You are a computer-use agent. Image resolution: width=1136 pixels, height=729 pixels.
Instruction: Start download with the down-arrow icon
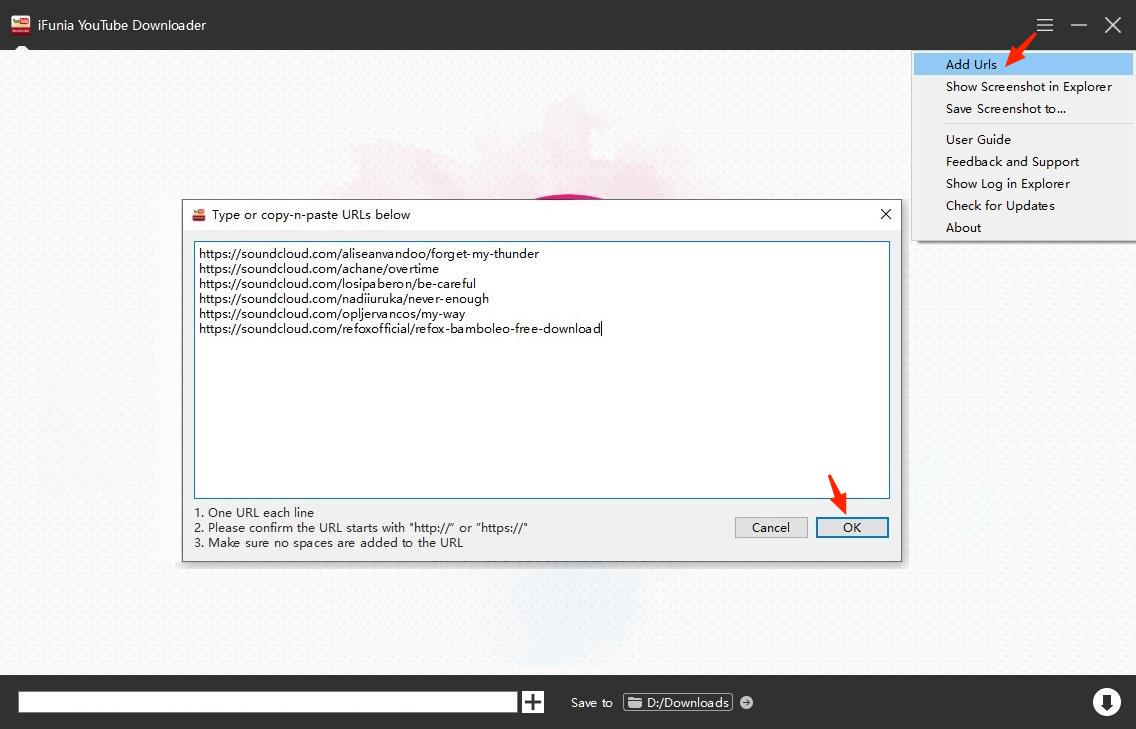(1106, 702)
